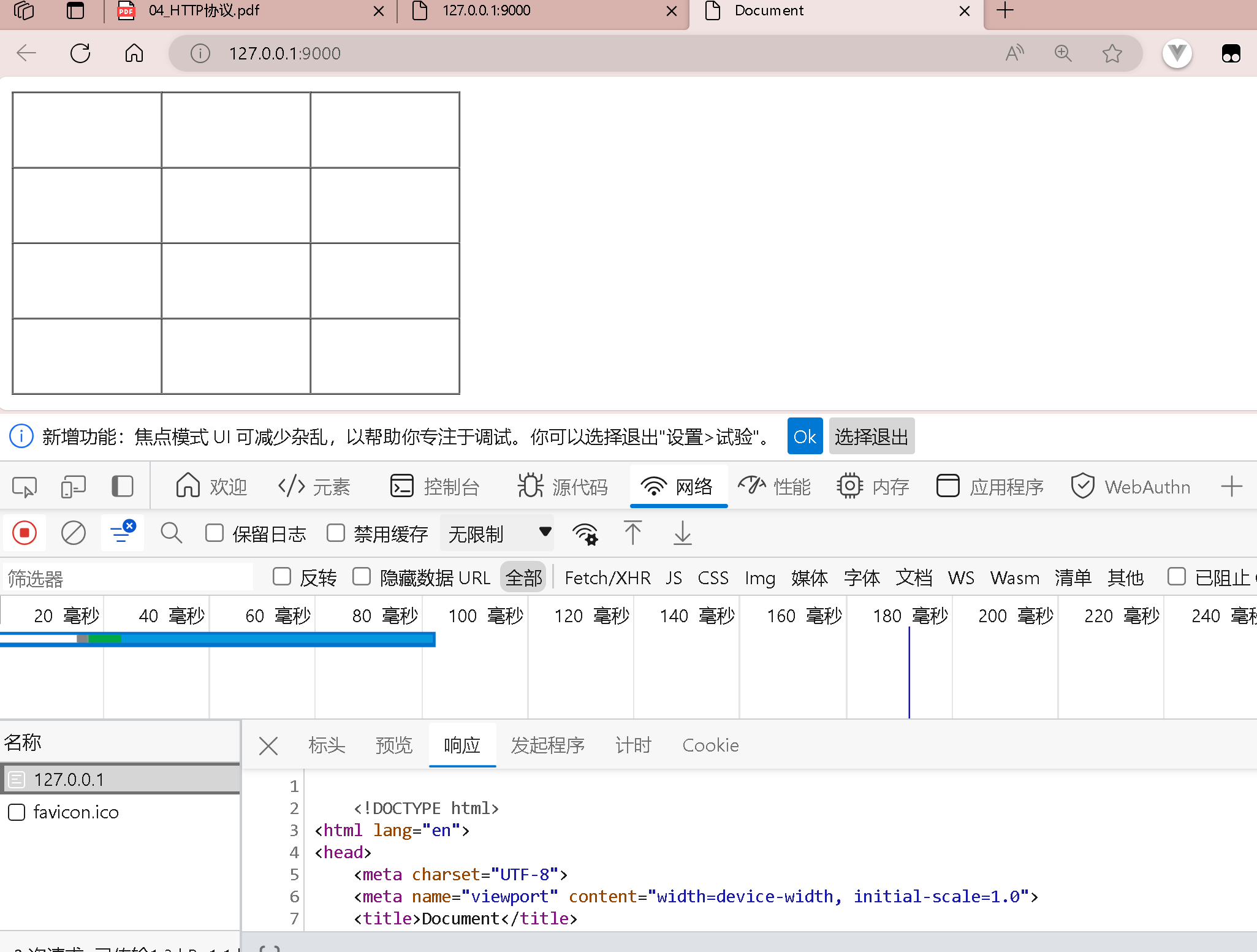The width and height of the screenshot is (1257, 952).
Task: Filter requests by WS type
Action: pos(961,577)
